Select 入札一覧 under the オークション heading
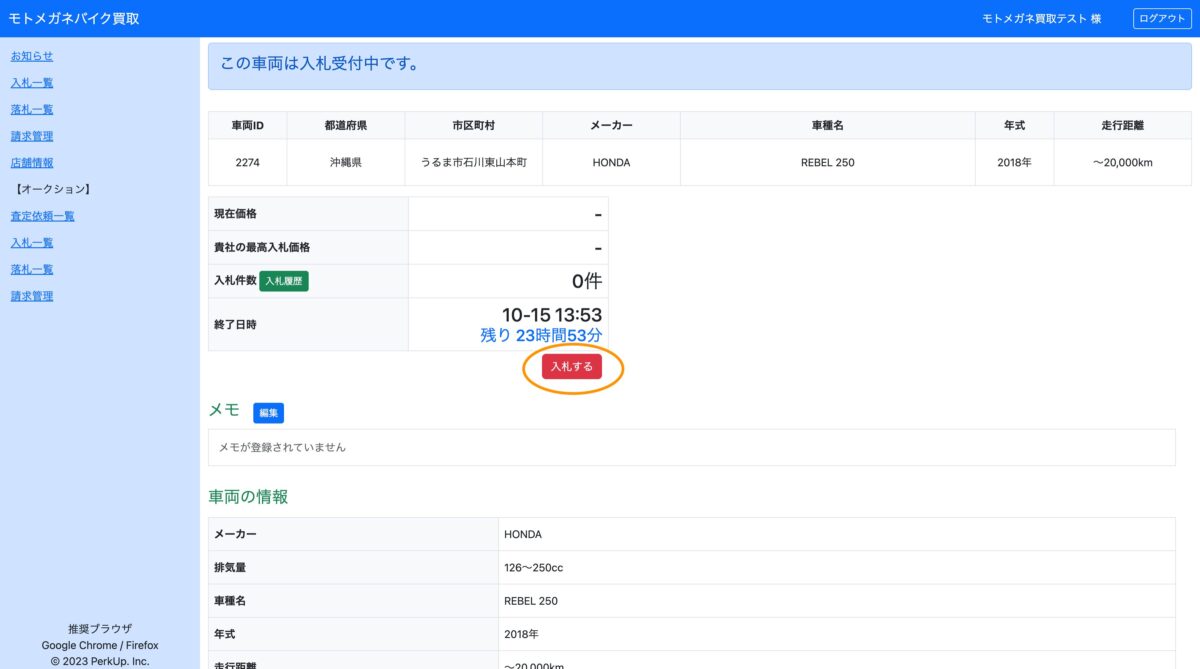This screenshot has height=669, width=1200. [x=32, y=243]
